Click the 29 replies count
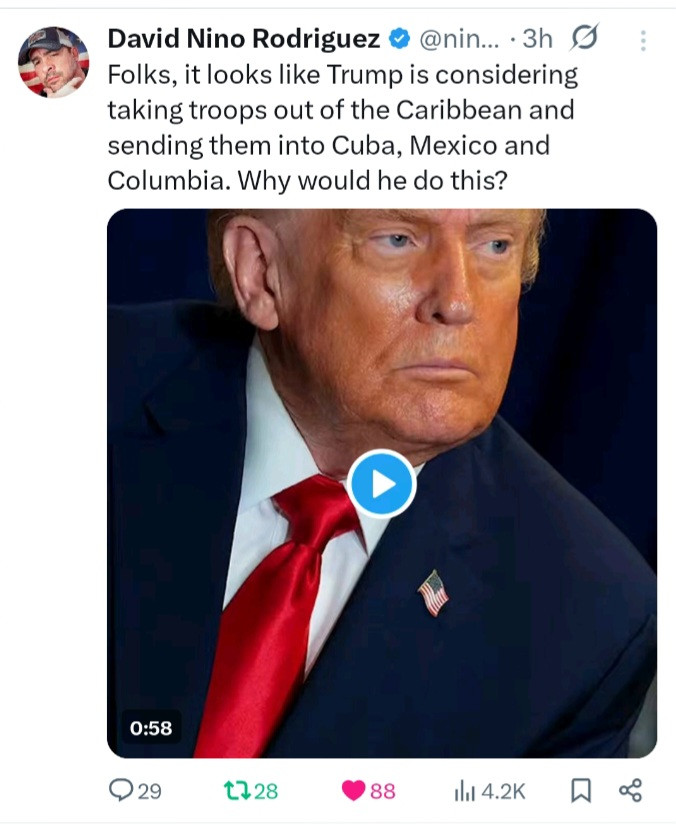676x825 pixels. click(x=149, y=791)
